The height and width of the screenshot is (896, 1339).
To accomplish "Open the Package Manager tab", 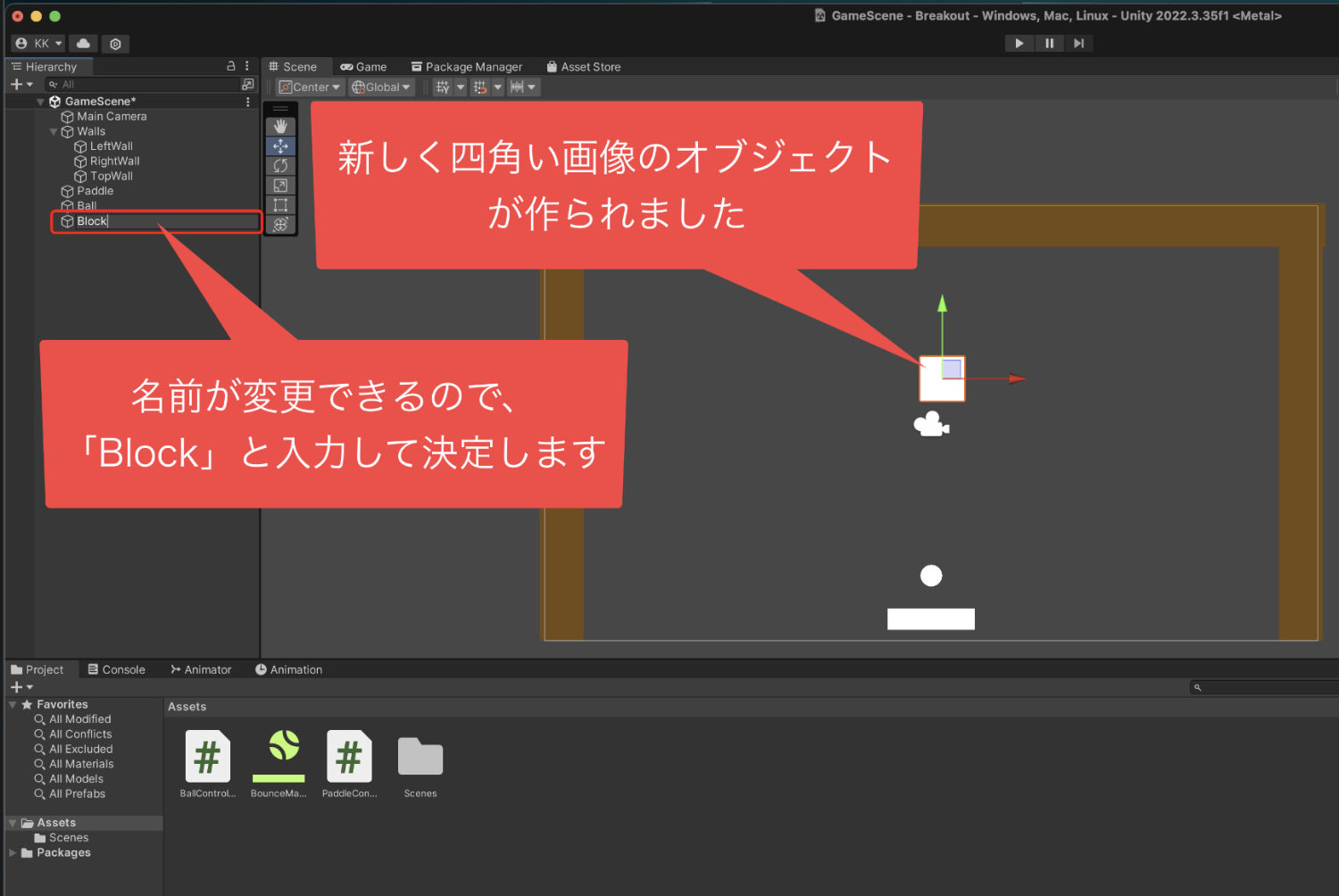I will [466, 66].
